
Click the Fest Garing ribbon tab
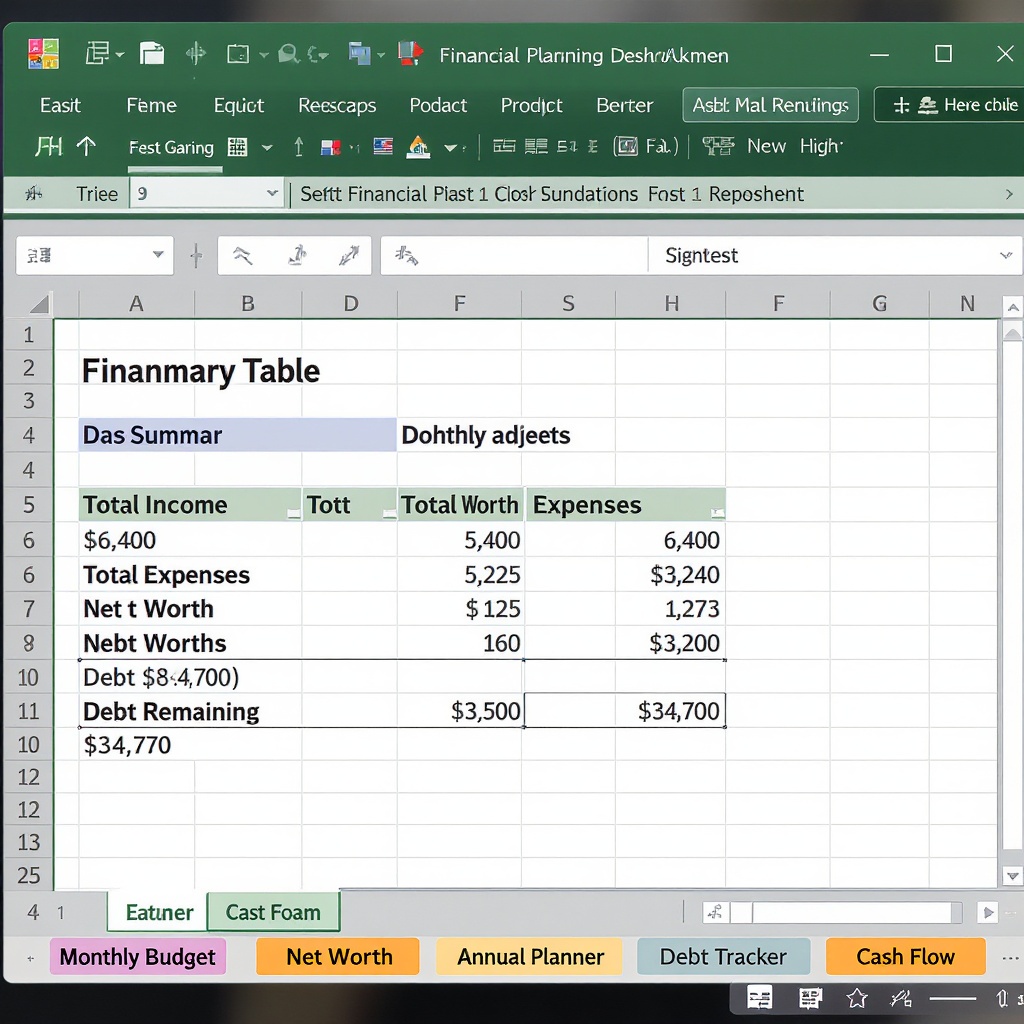(x=172, y=148)
